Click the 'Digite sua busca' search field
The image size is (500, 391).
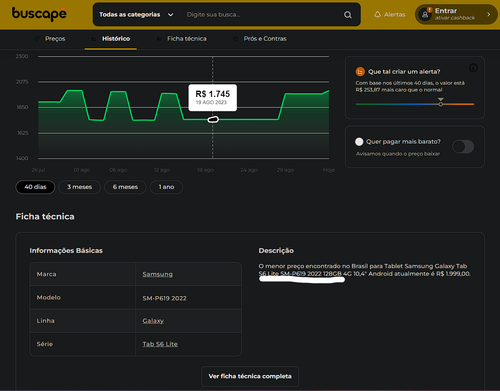(262, 15)
